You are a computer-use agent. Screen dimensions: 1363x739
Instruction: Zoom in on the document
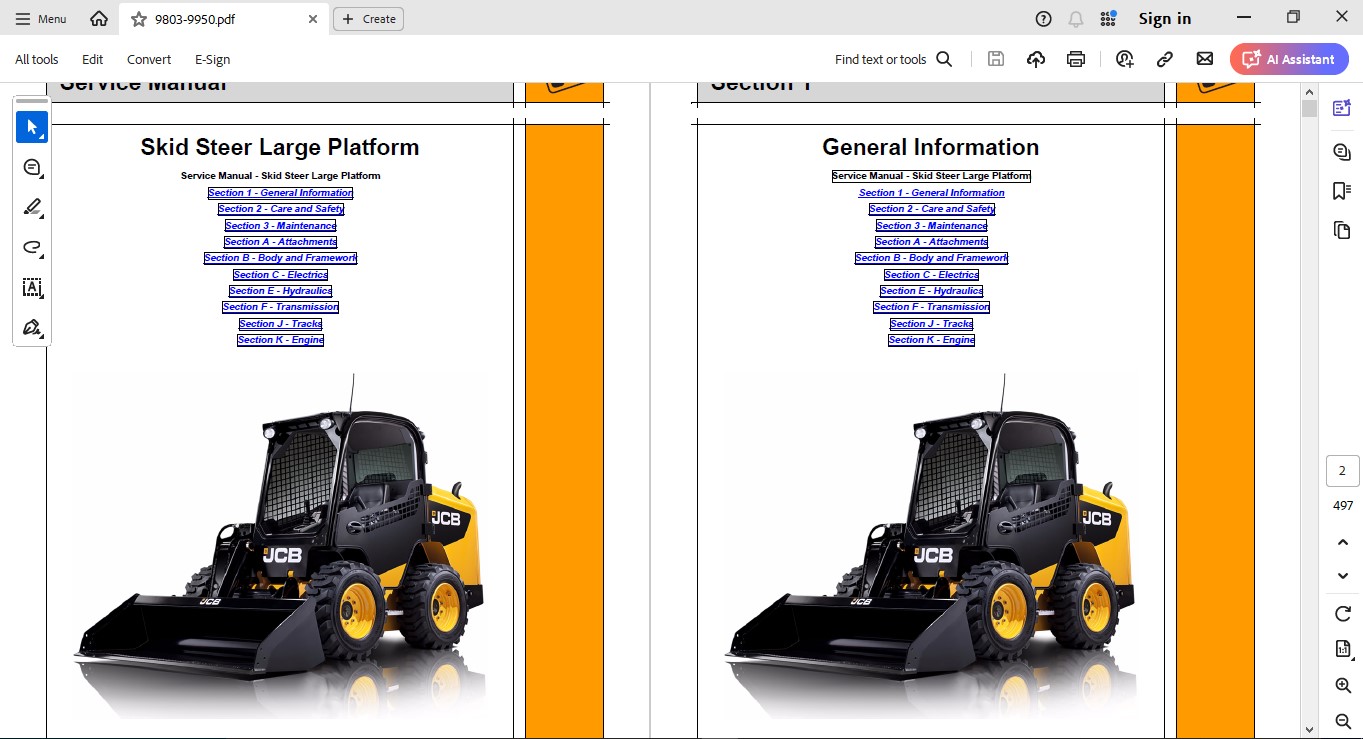coord(1343,685)
